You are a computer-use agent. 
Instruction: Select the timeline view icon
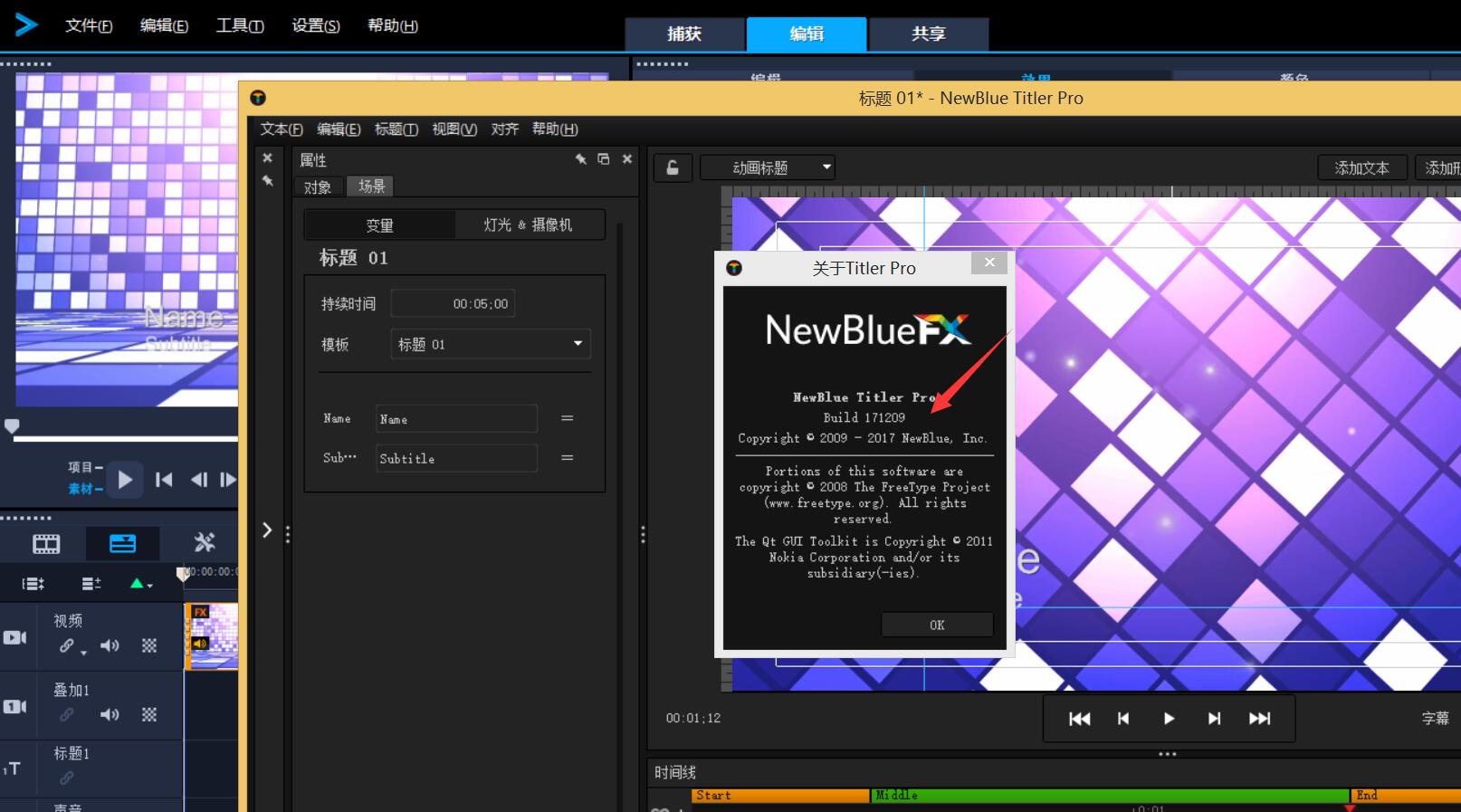point(122,543)
